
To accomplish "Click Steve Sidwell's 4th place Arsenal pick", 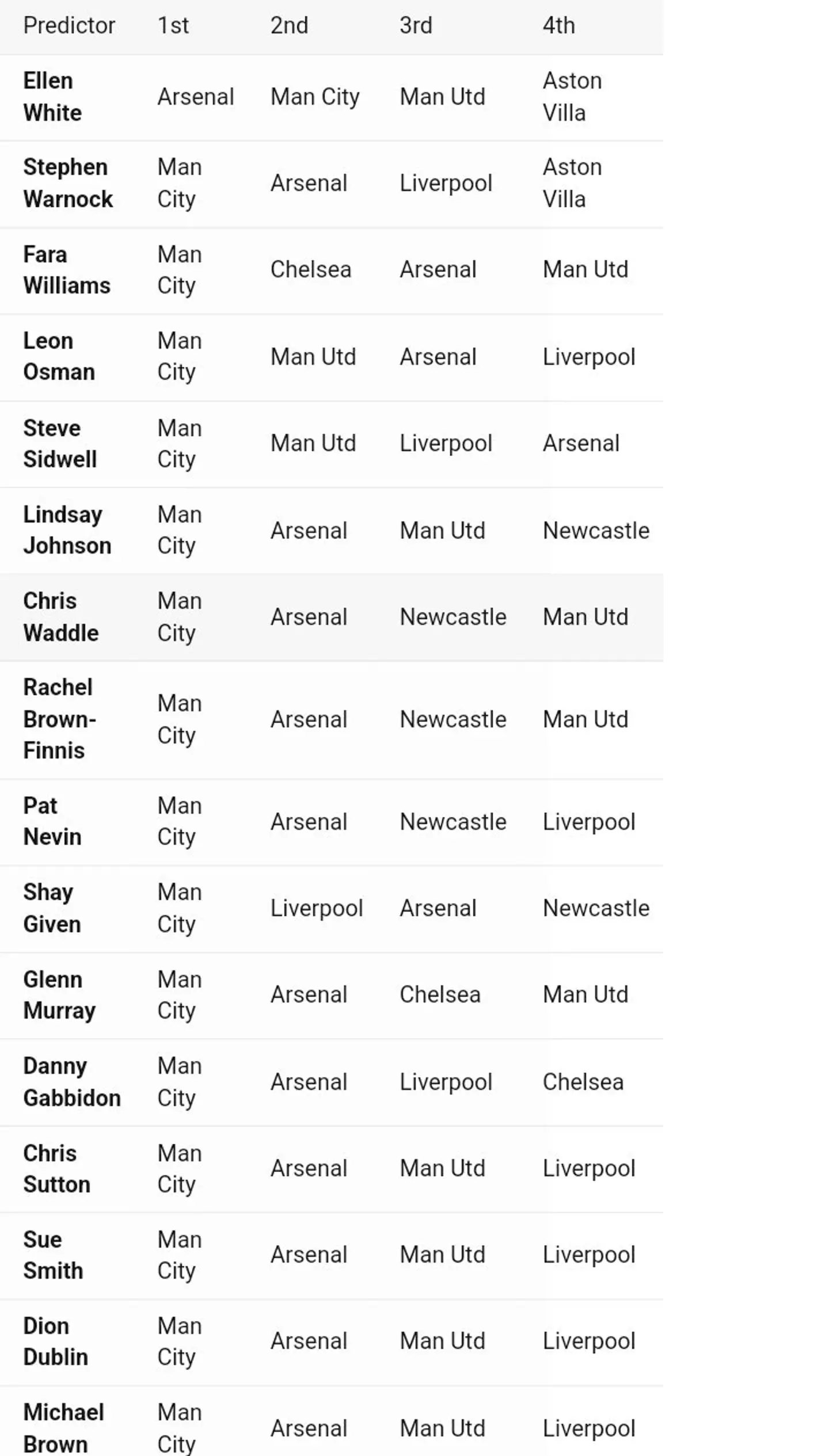I will tap(581, 444).
